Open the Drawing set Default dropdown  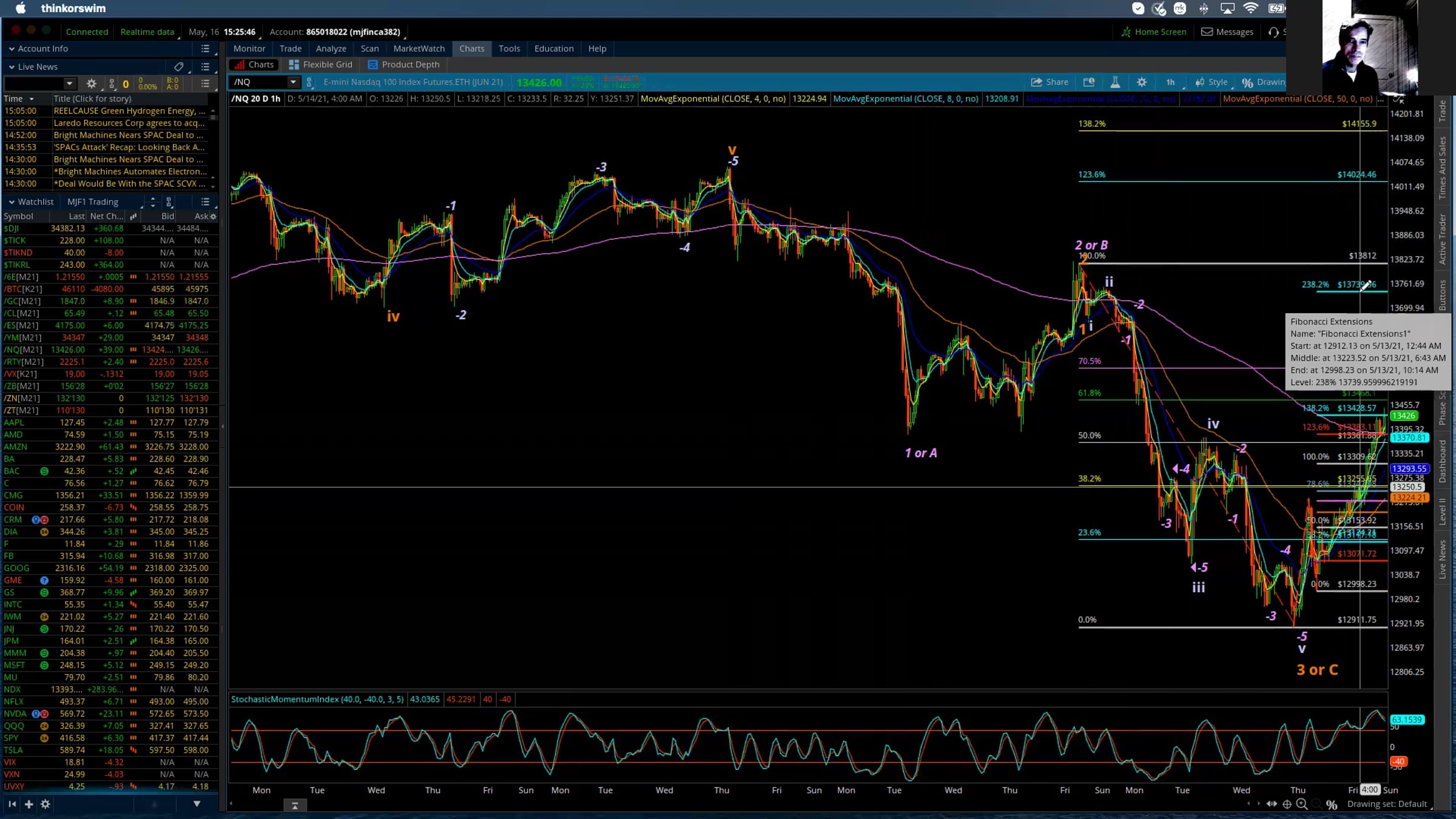1387,804
